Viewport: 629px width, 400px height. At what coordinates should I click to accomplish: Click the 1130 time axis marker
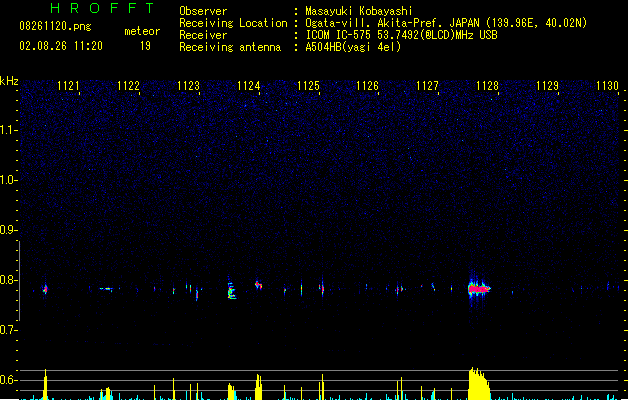[607, 86]
